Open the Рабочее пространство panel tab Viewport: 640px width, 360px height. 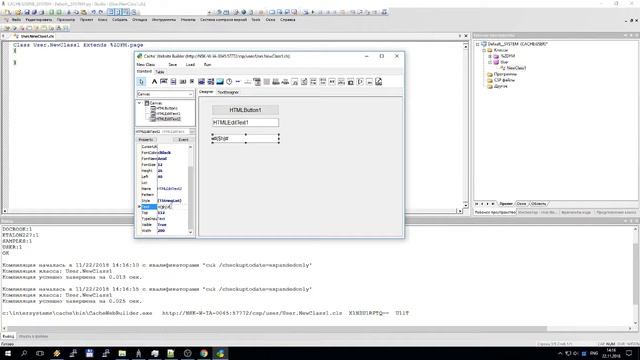click(495, 212)
